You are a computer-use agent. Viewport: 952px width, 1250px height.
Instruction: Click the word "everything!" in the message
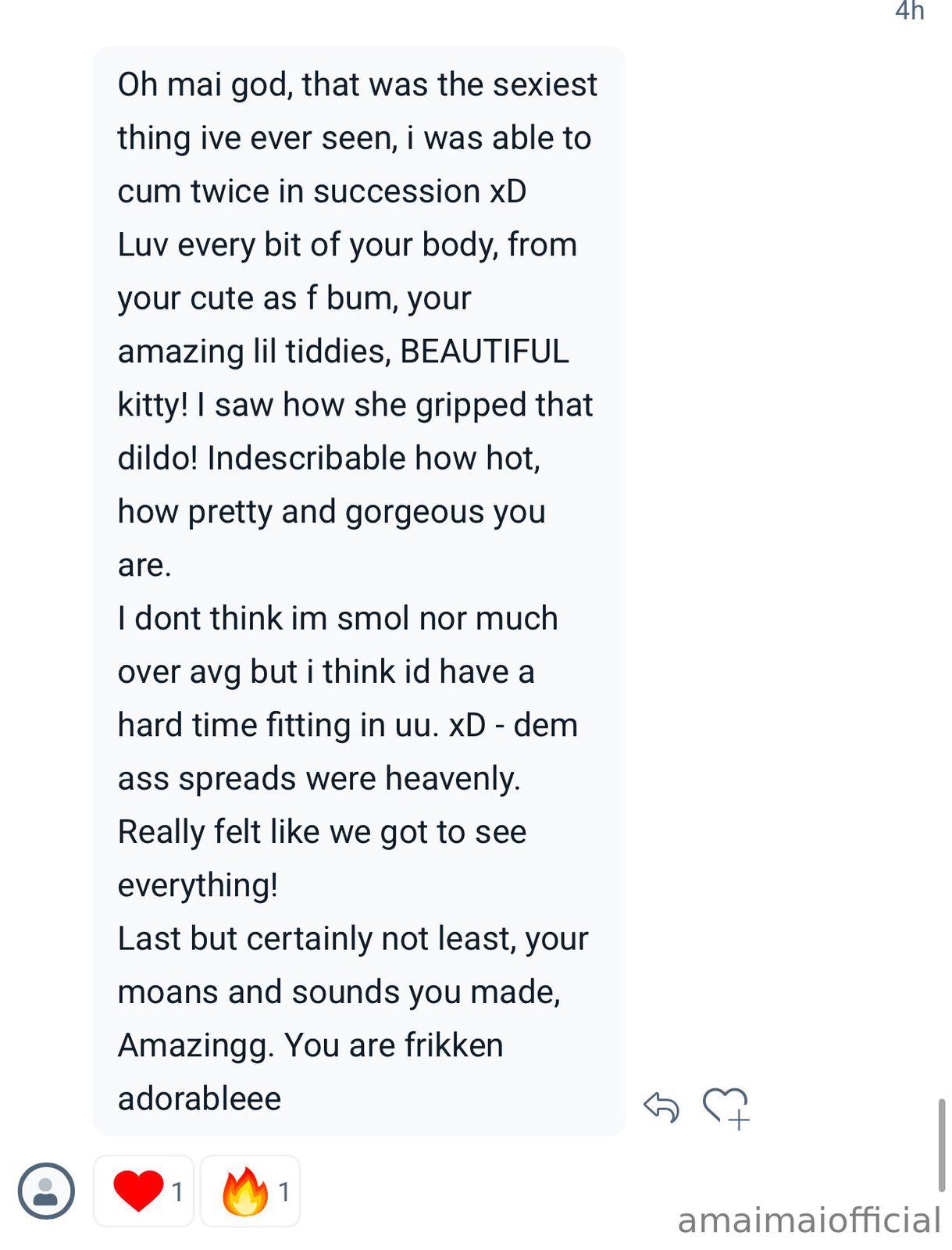tap(198, 885)
